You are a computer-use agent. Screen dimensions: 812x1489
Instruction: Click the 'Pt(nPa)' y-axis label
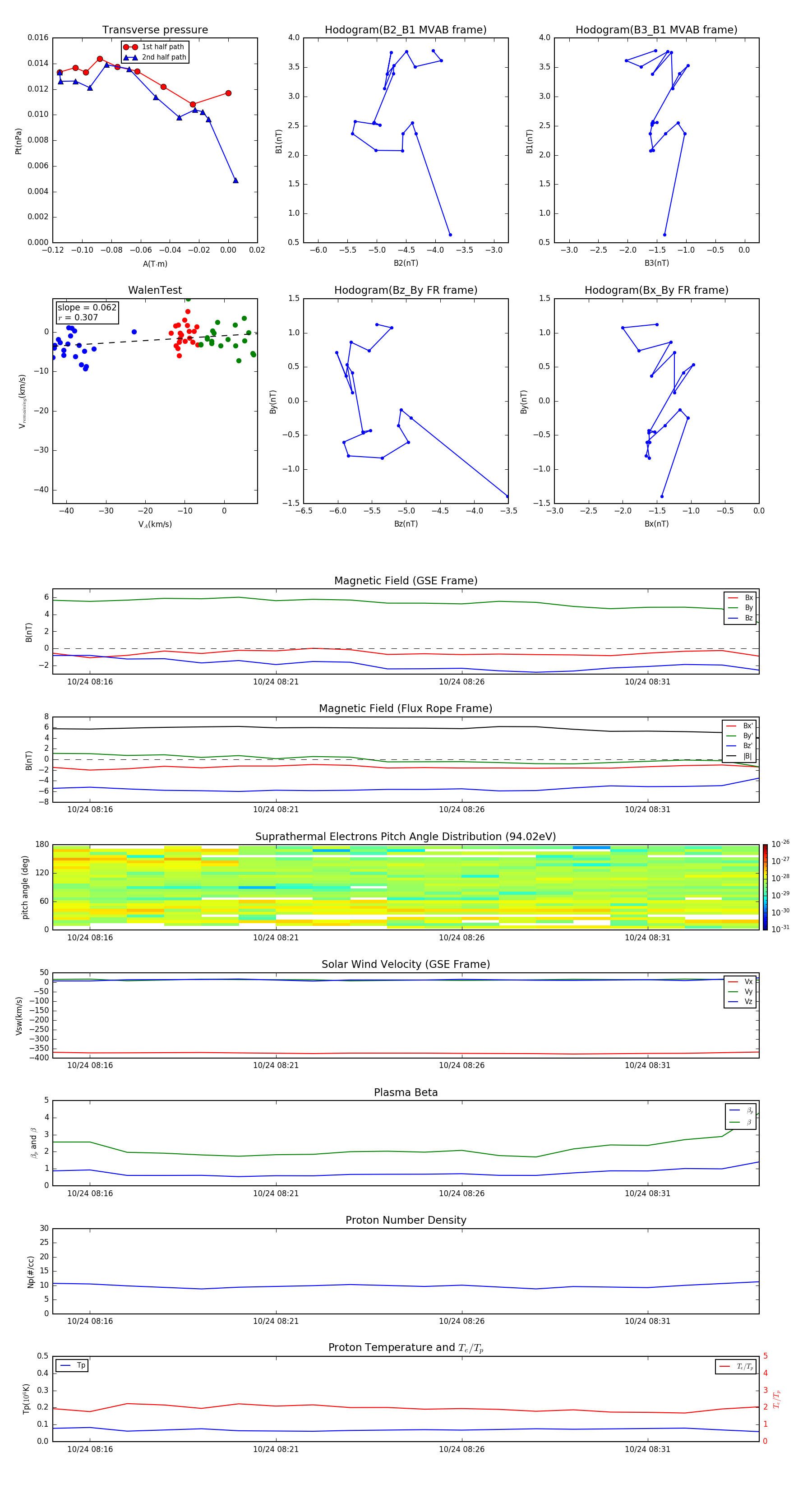(x=18, y=140)
